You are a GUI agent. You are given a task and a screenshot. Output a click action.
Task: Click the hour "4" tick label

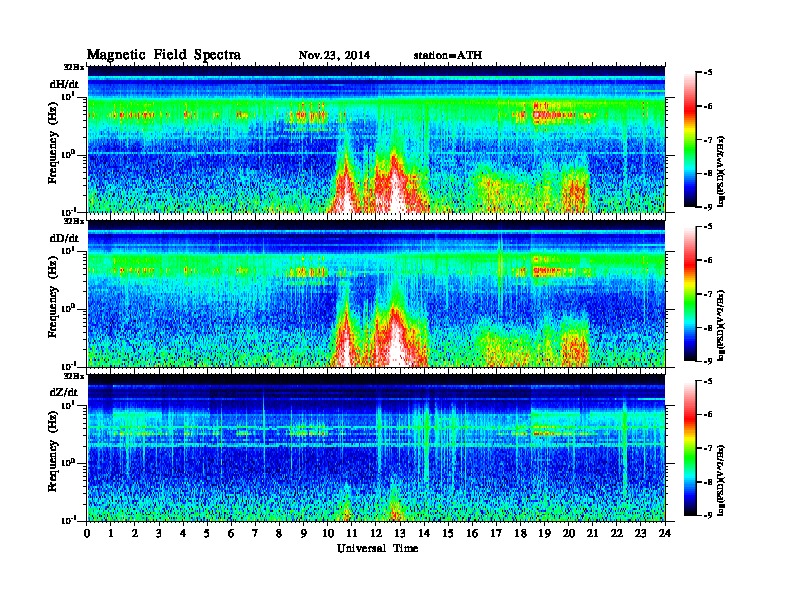coord(183,534)
